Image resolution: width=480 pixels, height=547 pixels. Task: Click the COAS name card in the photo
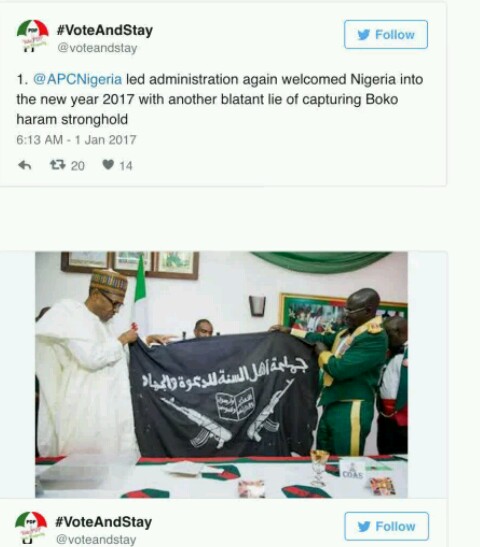[x=352, y=470]
